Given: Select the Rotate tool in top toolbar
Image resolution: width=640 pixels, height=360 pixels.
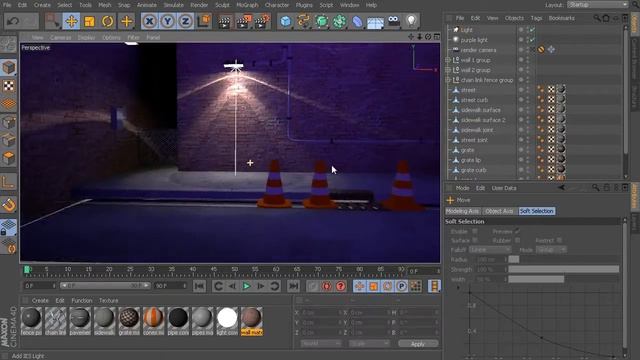Looking at the screenshot, I should click(x=107, y=21).
